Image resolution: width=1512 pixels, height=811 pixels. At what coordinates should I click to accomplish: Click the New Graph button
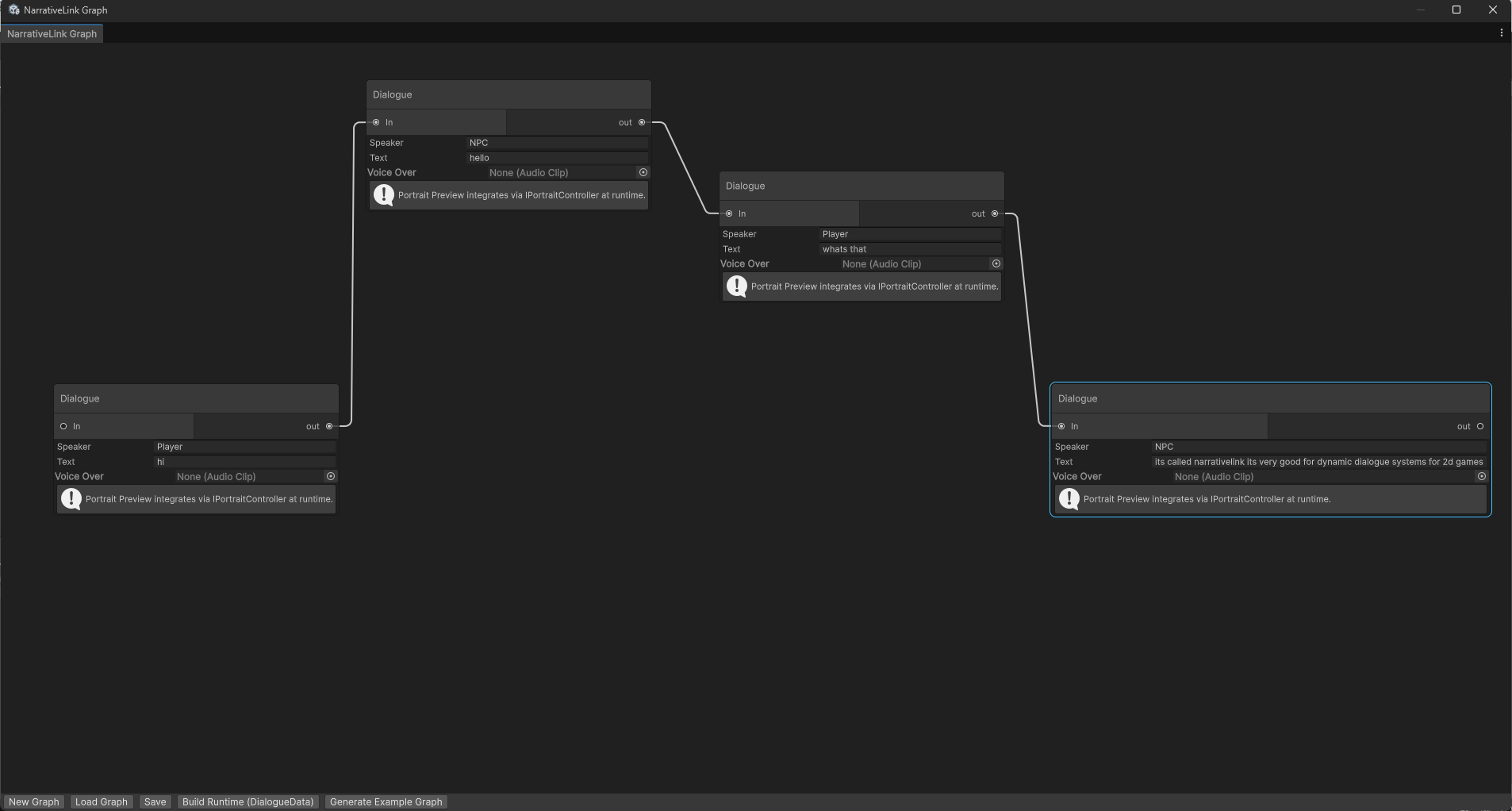tap(34, 802)
